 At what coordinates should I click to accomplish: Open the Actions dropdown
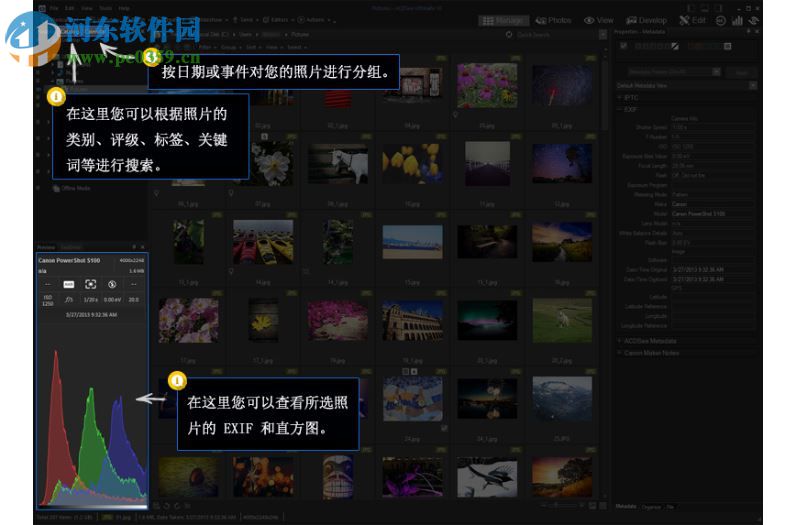(315, 20)
